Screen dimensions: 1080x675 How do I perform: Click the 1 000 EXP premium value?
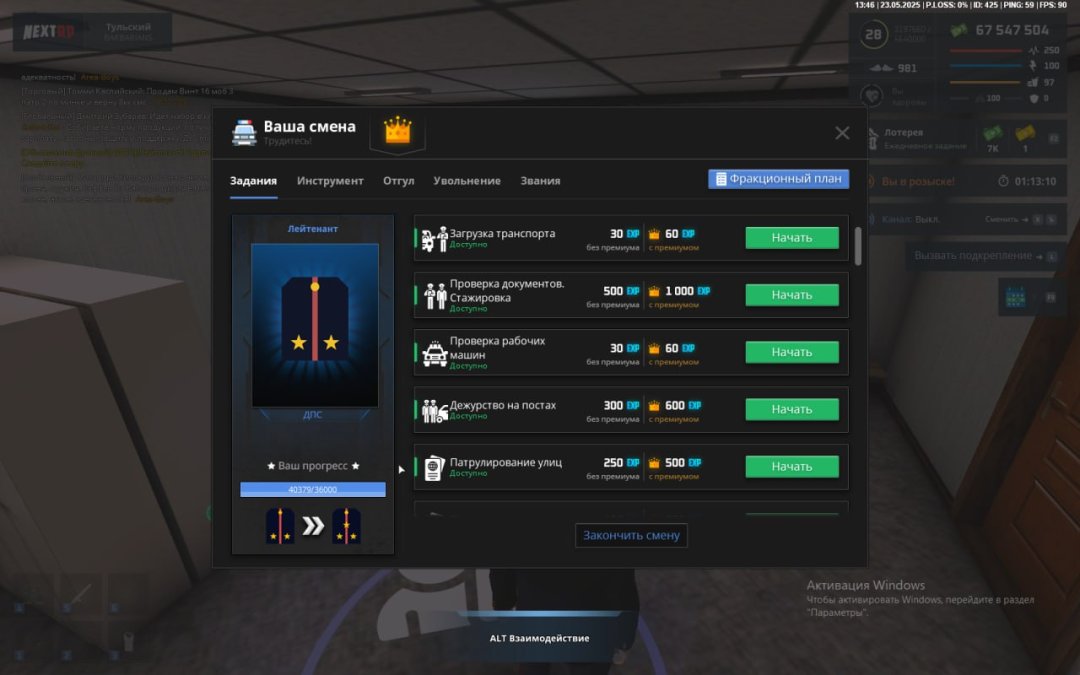click(x=687, y=291)
